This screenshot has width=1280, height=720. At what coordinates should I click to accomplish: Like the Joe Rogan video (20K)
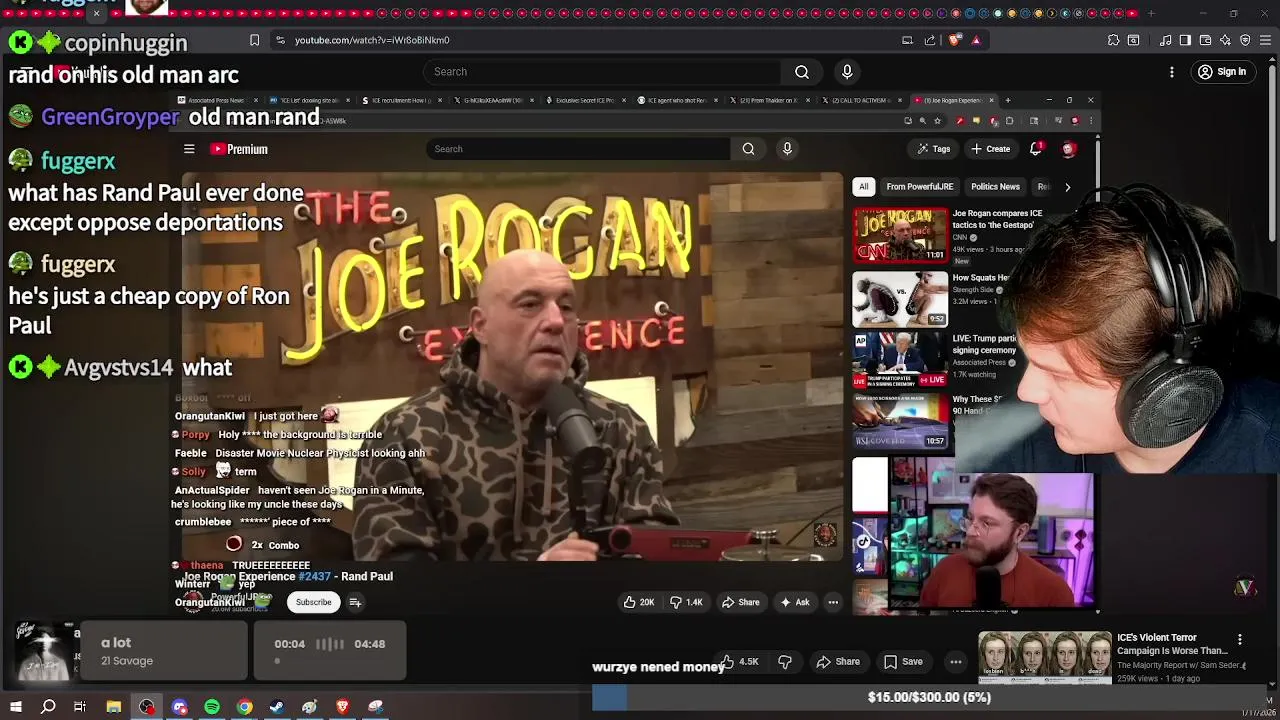tap(638, 602)
